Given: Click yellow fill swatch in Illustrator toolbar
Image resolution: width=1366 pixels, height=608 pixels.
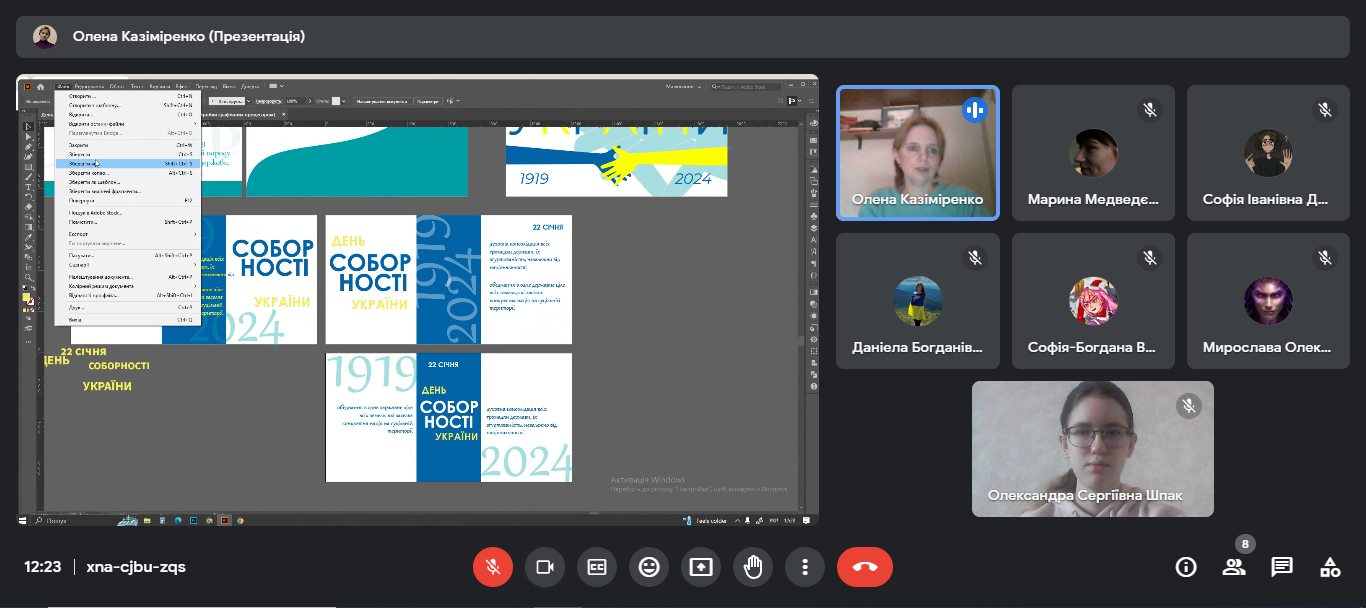Looking at the screenshot, I should tap(26, 297).
